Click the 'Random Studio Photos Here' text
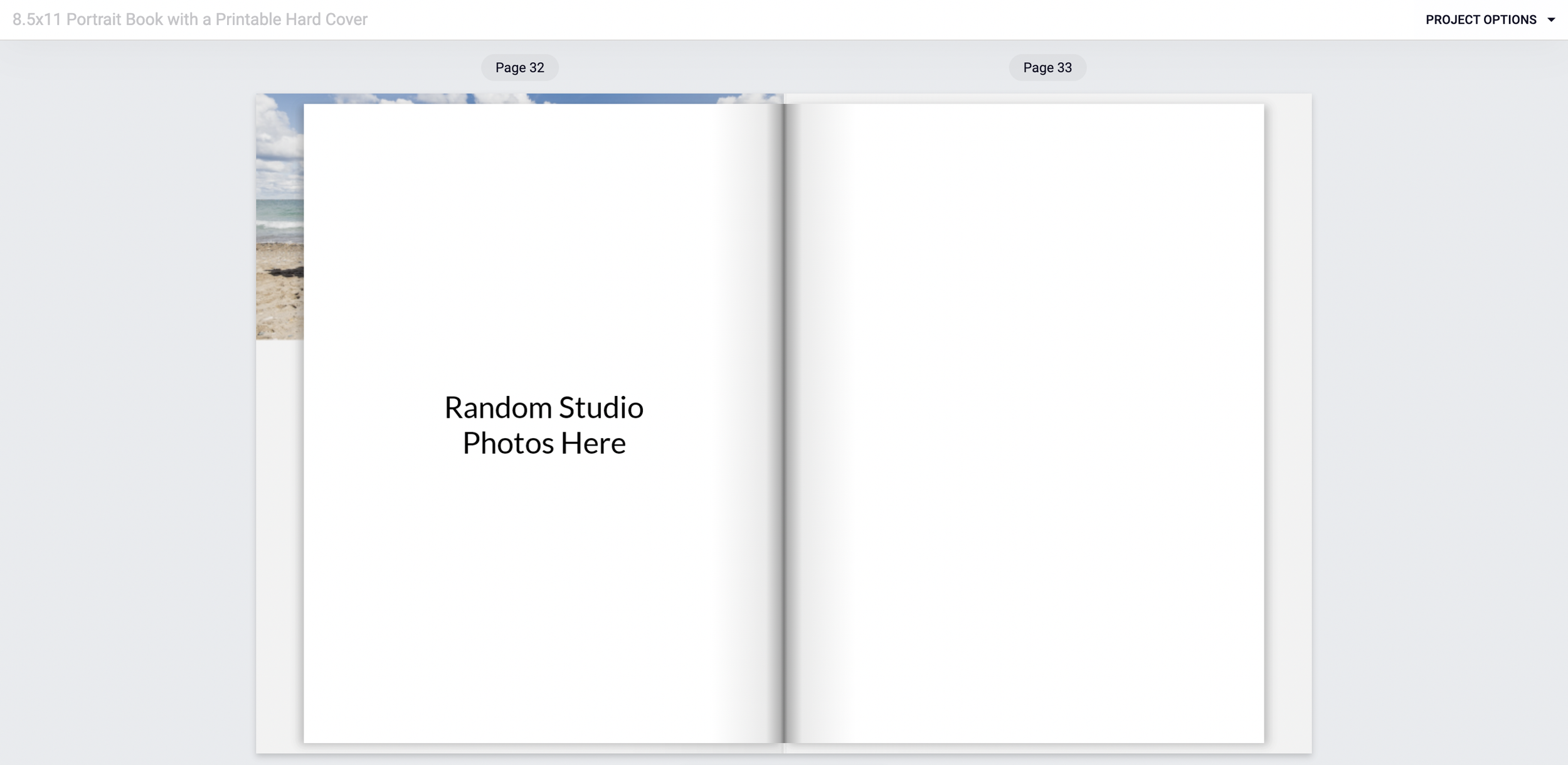The height and width of the screenshot is (765, 1568). (544, 425)
